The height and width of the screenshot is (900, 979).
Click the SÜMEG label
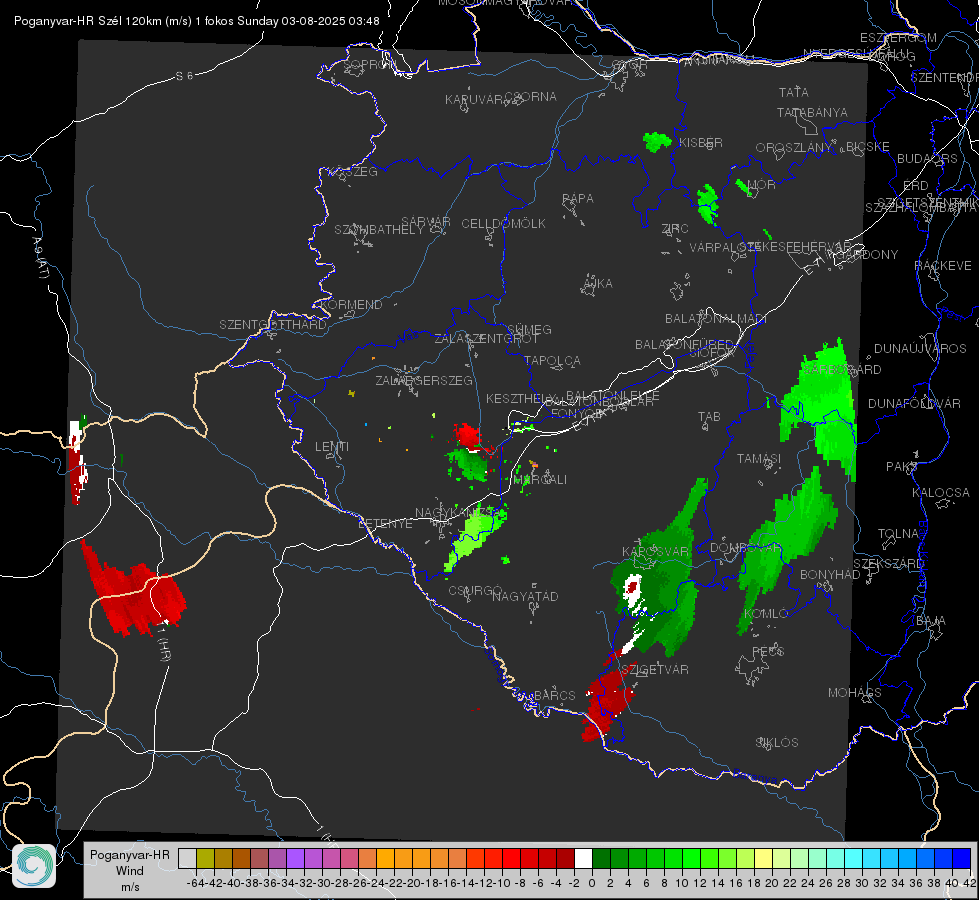coord(529,329)
